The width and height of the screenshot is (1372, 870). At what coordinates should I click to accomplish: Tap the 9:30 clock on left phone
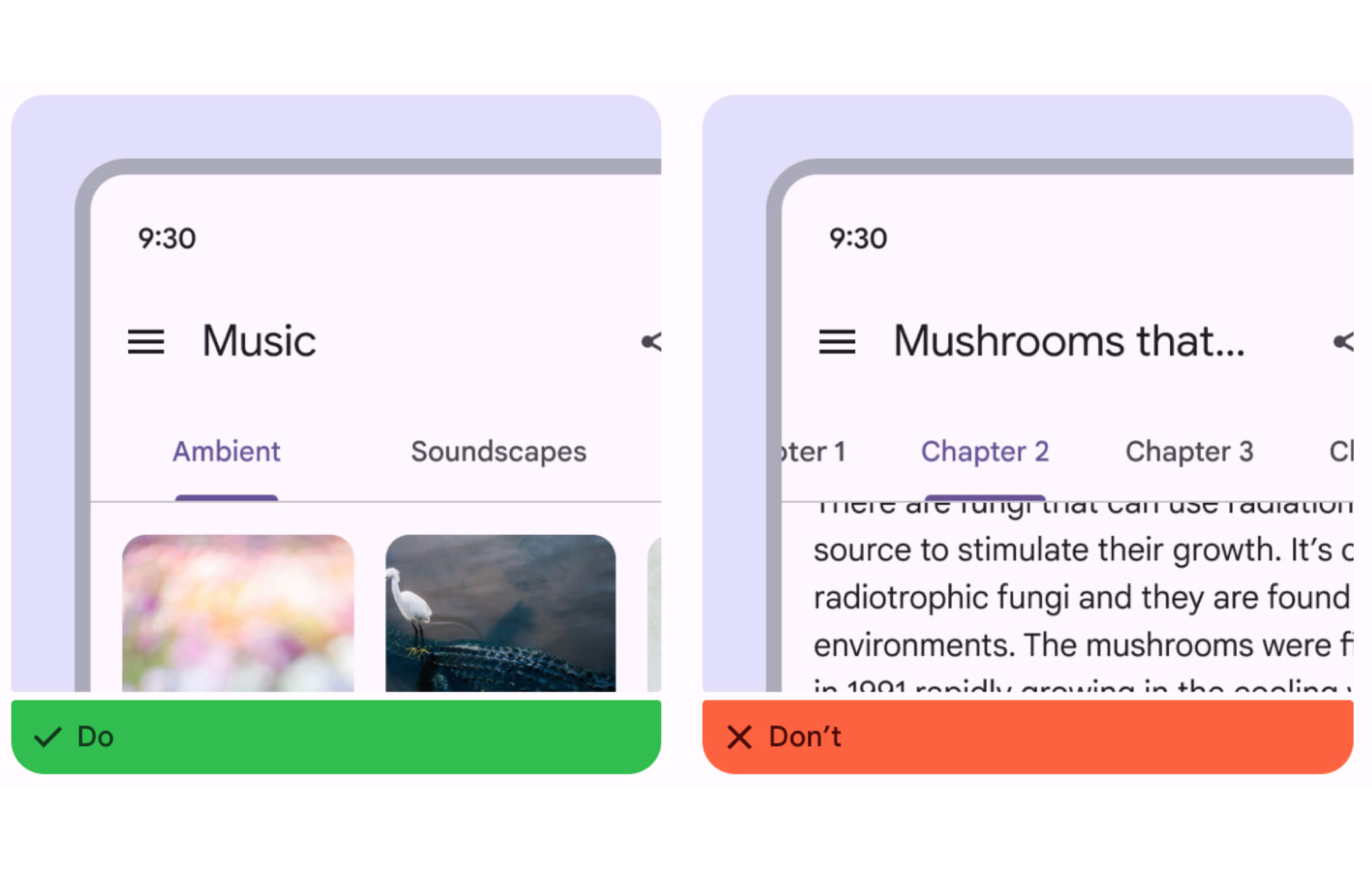click(x=167, y=238)
